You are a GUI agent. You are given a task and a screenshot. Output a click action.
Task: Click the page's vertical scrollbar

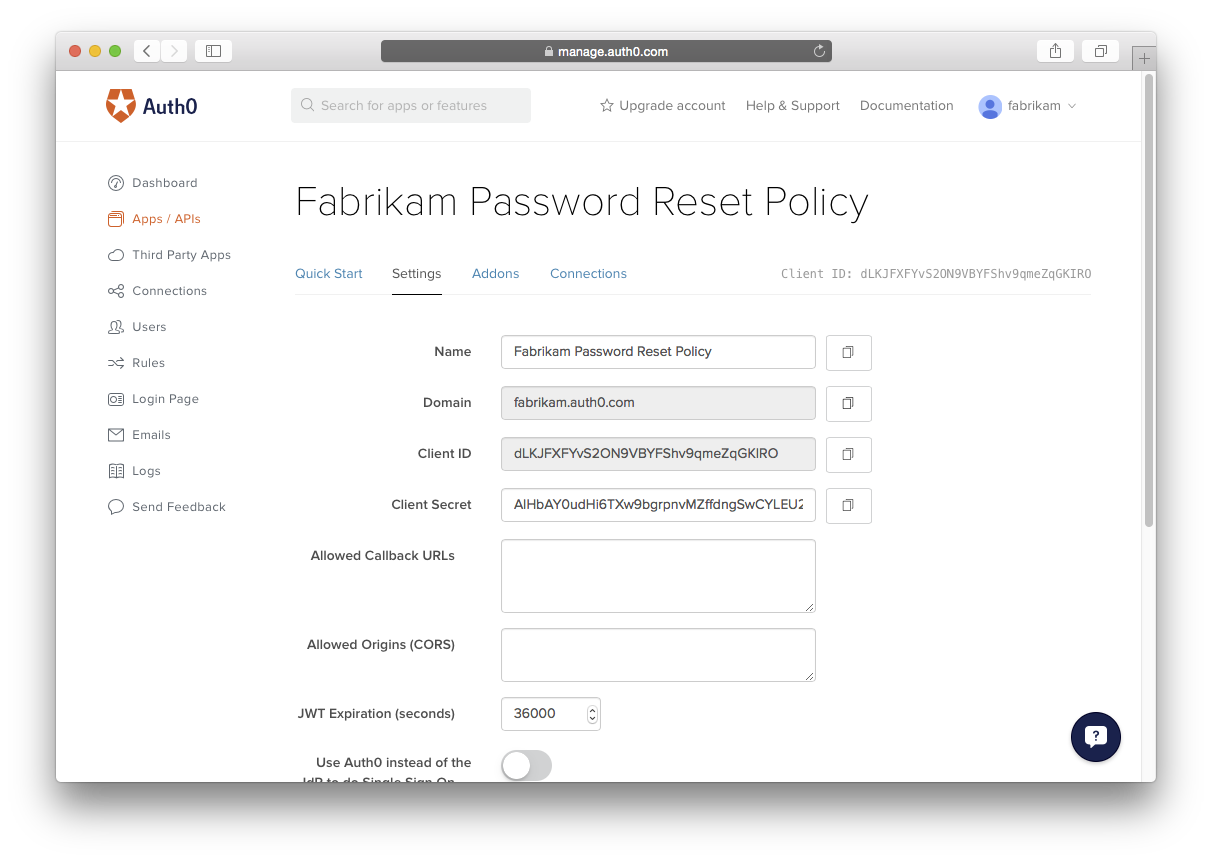[1149, 300]
